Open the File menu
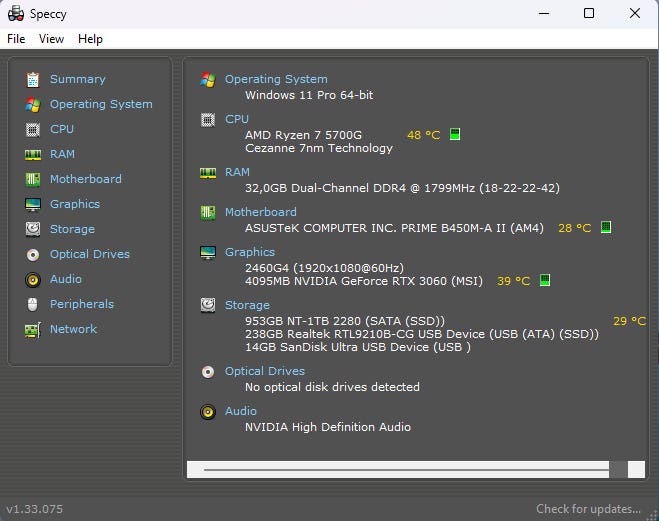Image resolution: width=659 pixels, height=521 pixels. (16, 39)
